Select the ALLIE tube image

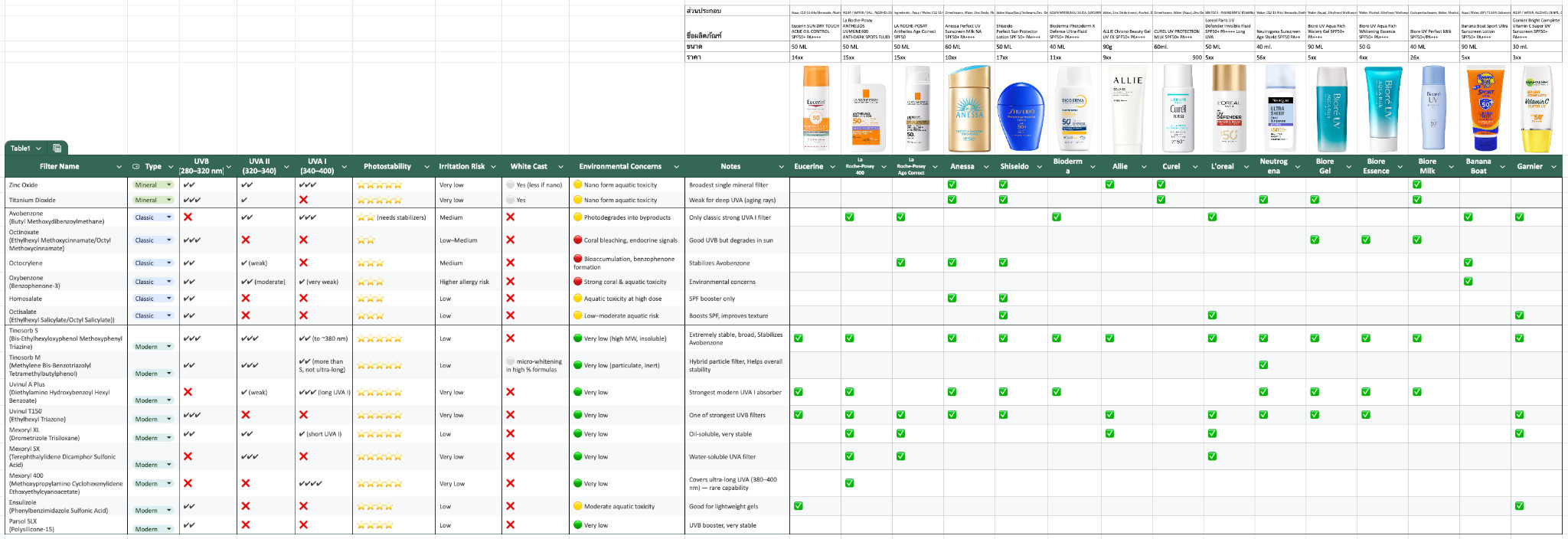[1127, 109]
